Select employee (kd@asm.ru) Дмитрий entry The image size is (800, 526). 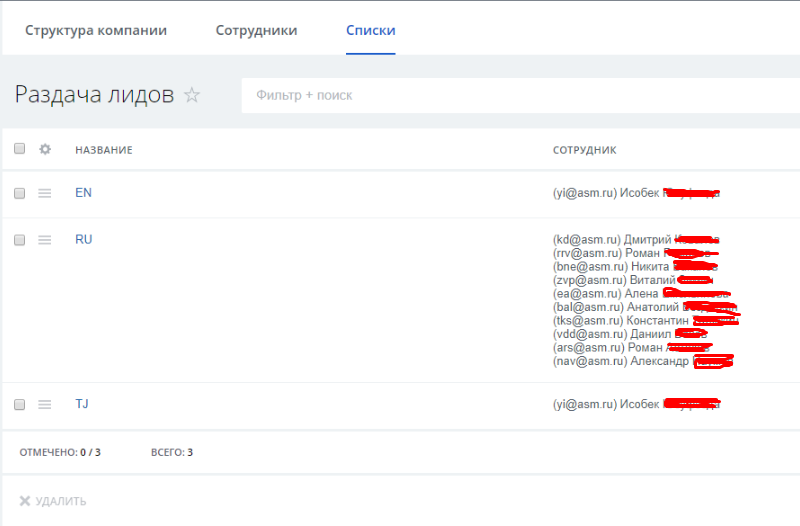pos(636,239)
